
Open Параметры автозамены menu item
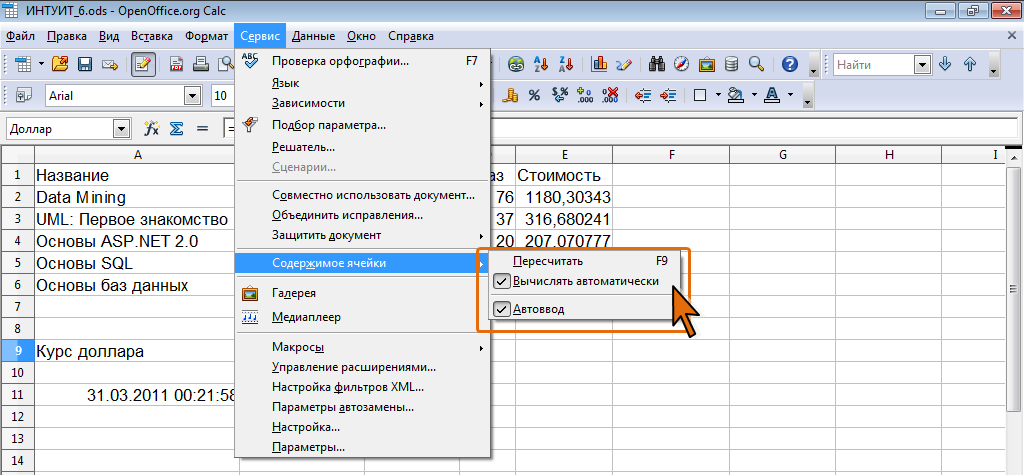[x=362, y=407]
